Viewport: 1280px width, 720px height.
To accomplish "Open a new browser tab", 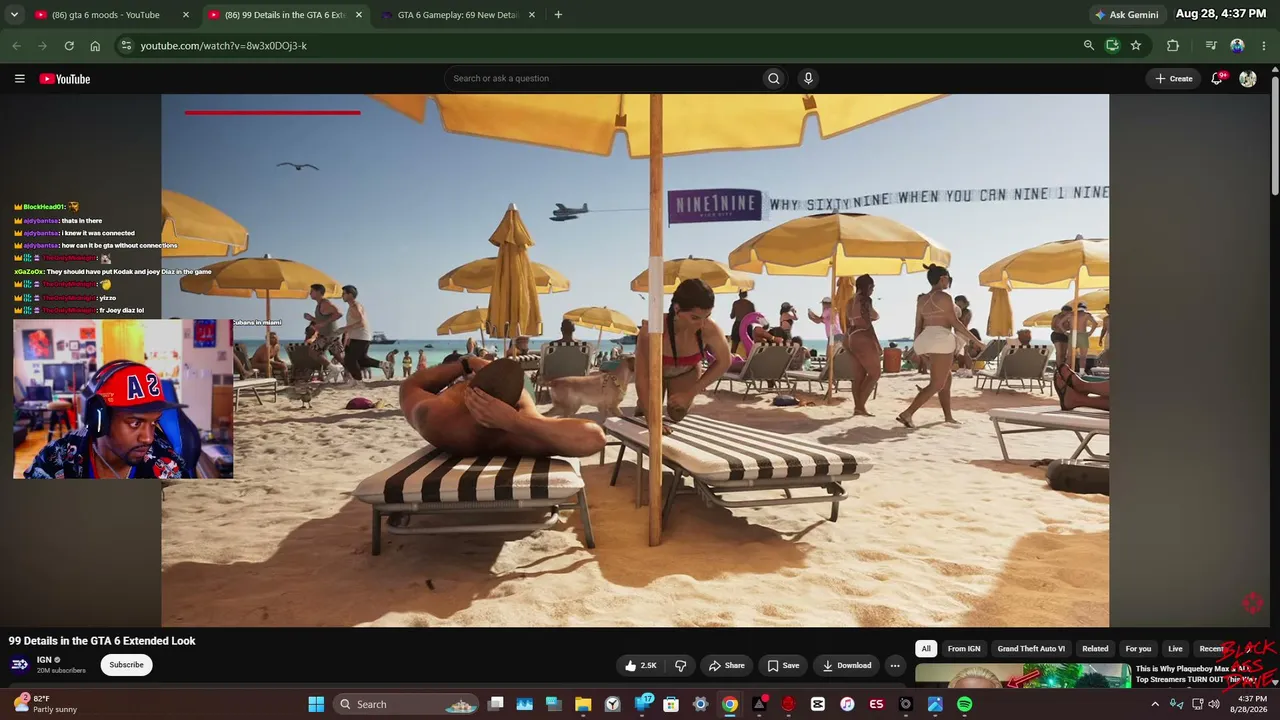I will click(x=558, y=15).
